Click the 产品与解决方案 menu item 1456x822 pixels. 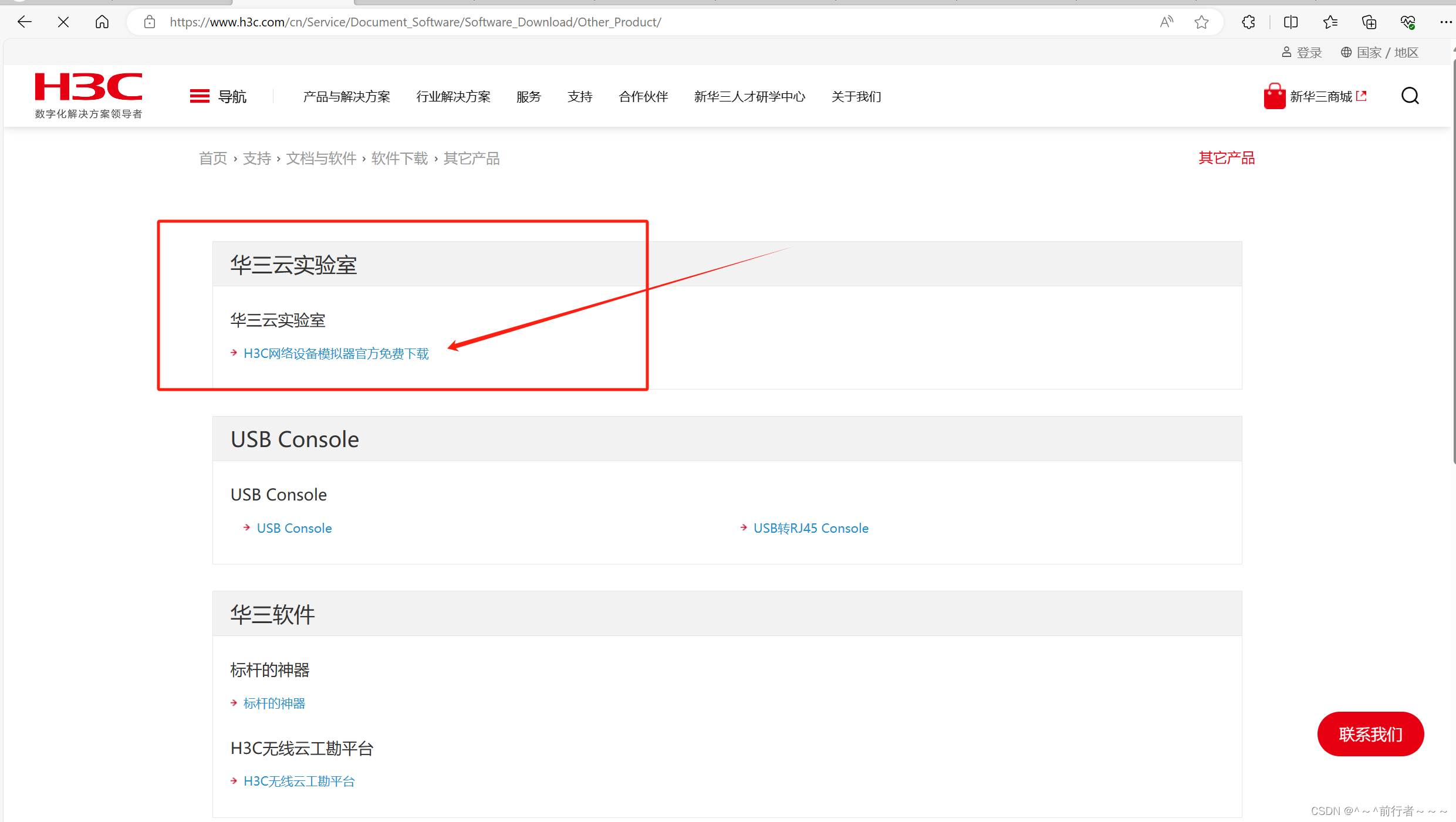tap(347, 96)
